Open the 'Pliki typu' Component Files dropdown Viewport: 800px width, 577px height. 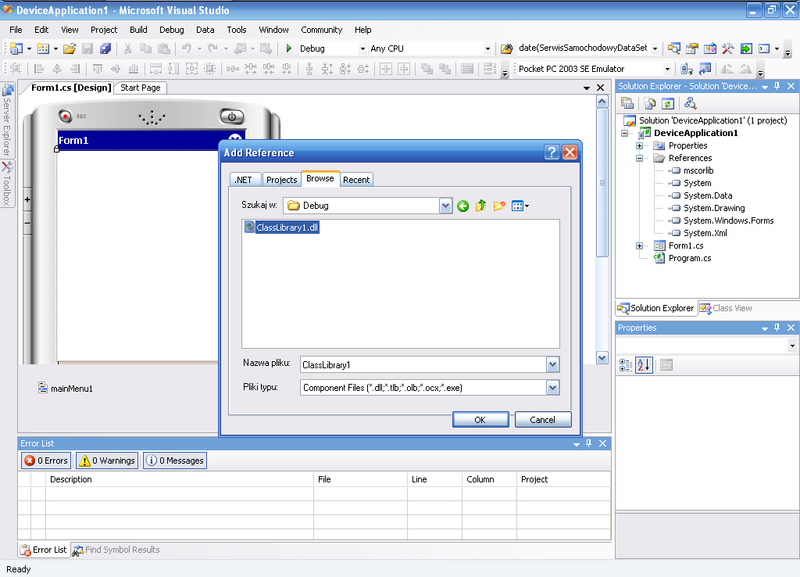(552, 388)
